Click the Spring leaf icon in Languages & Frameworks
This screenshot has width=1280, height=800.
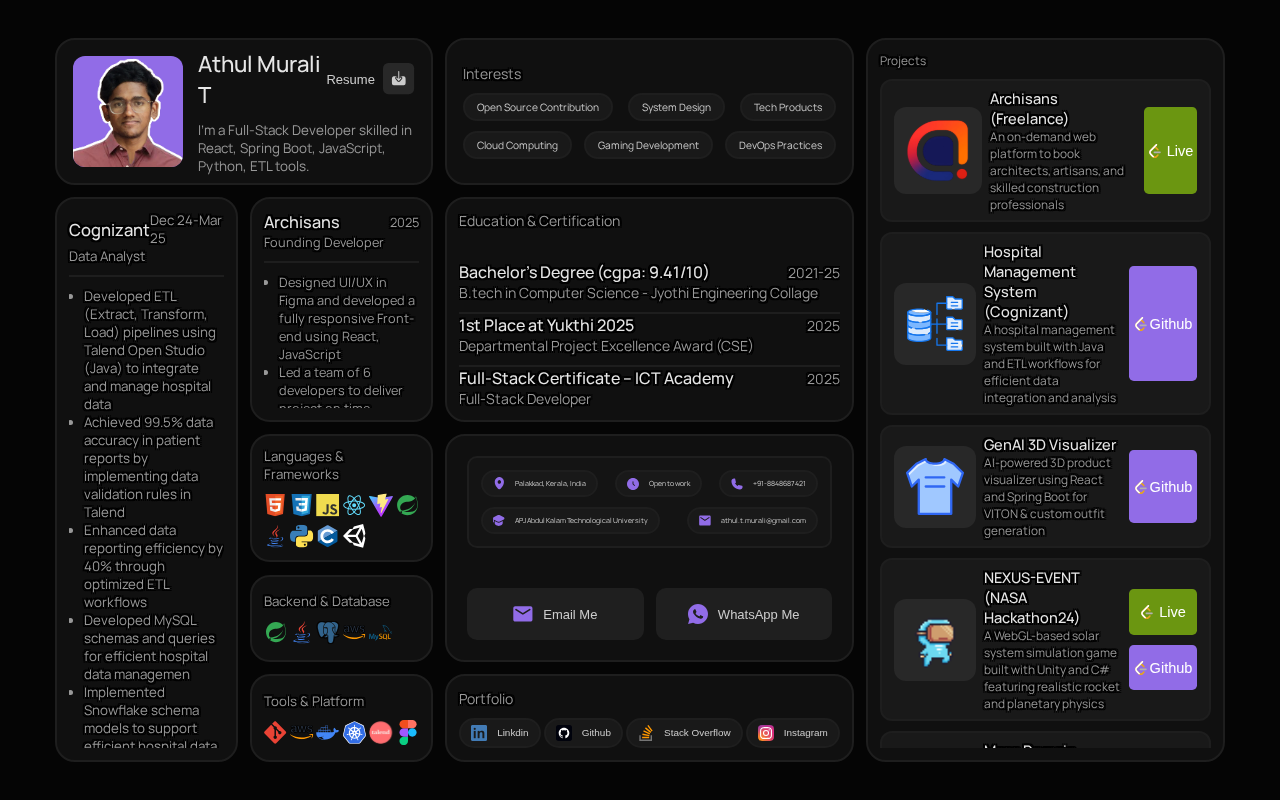pos(407,505)
